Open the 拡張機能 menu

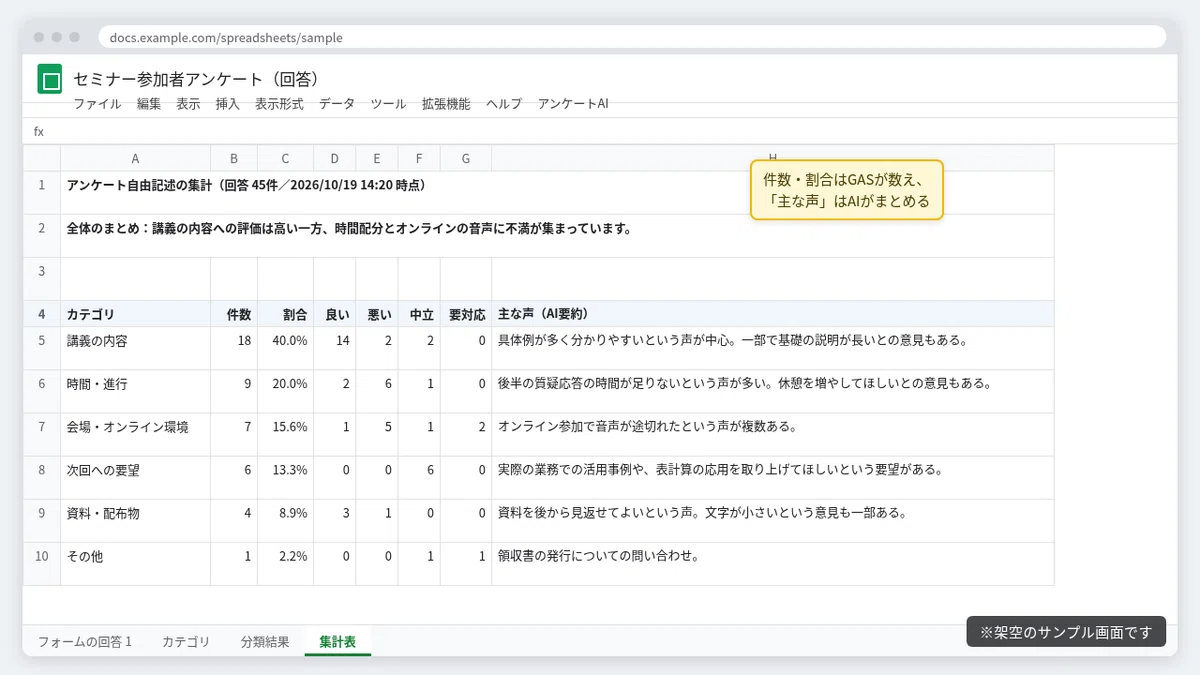click(446, 103)
